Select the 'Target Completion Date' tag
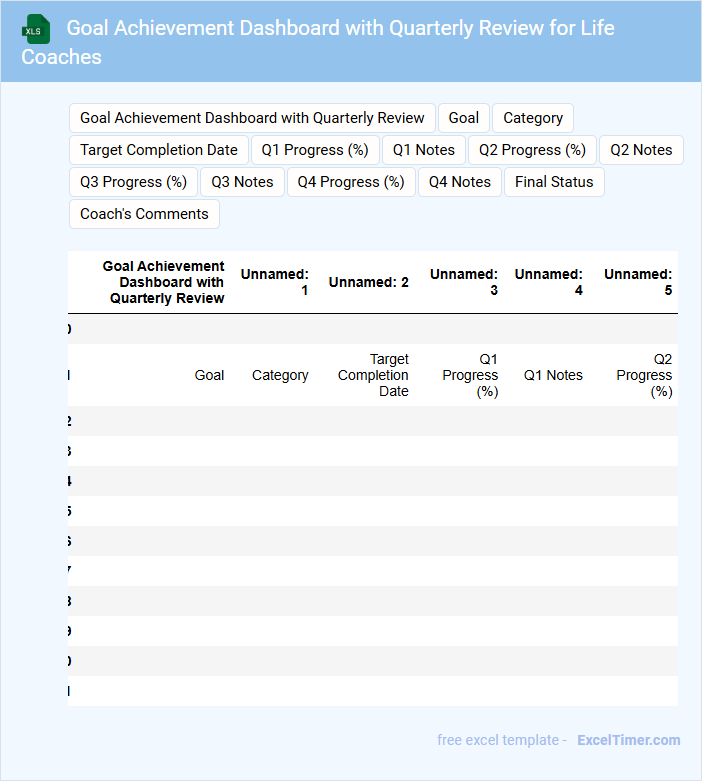Screen dimensions: 702x781 click(159, 150)
